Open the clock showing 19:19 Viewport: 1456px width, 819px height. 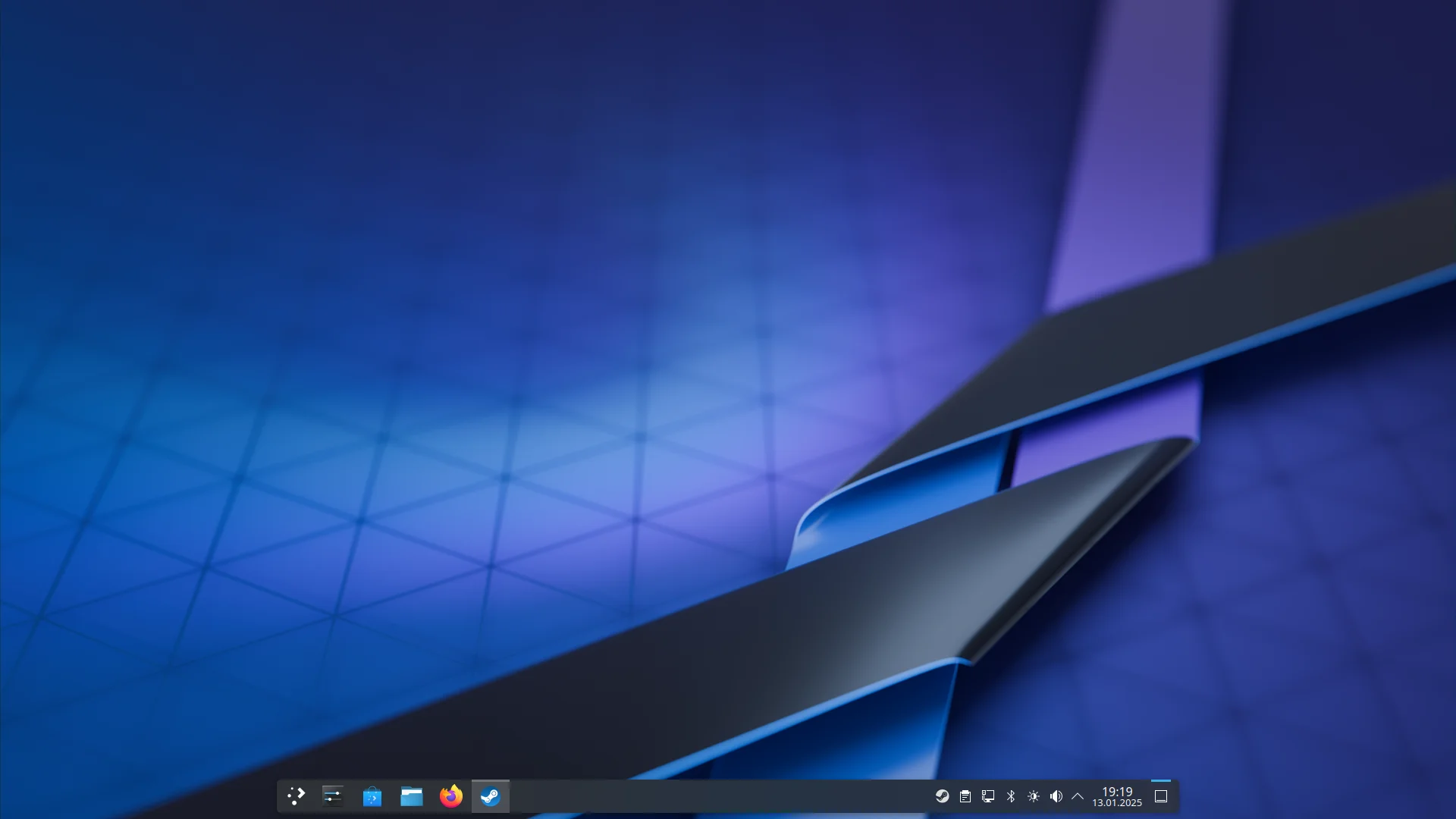(1117, 796)
